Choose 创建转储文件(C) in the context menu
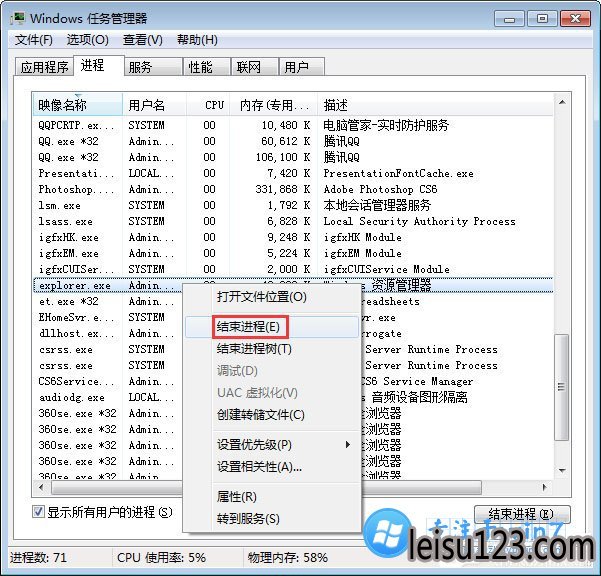This screenshot has width=601, height=576. [271, 415]
